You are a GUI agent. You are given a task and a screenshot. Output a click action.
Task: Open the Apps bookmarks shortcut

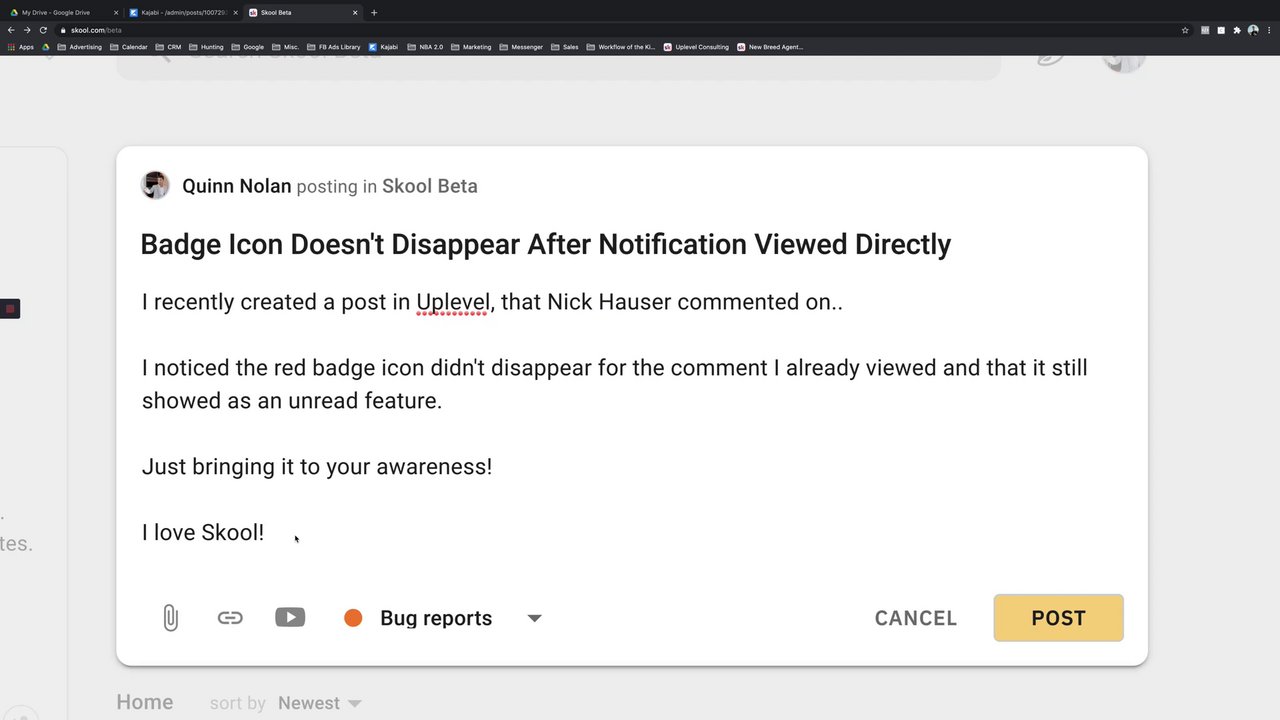21,47
